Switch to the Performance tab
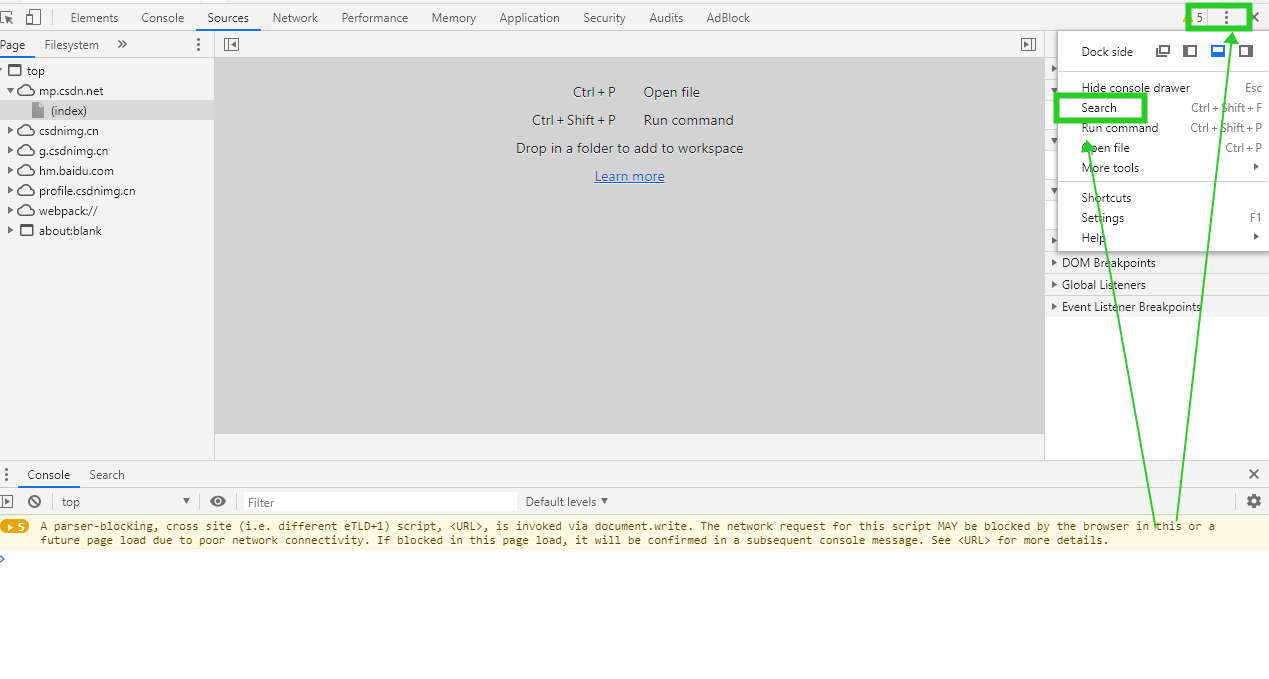This screenshot has height=679, width=1269. (375, 17)
